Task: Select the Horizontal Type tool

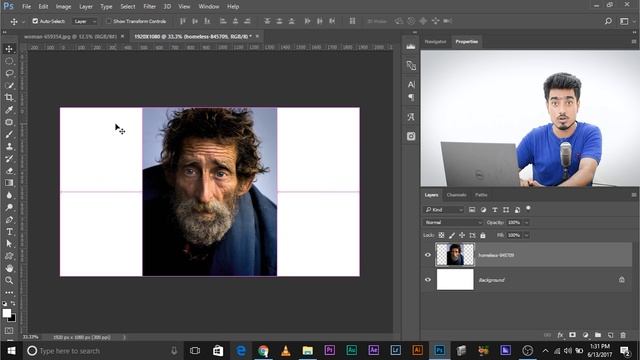Action: pos(9,232)
